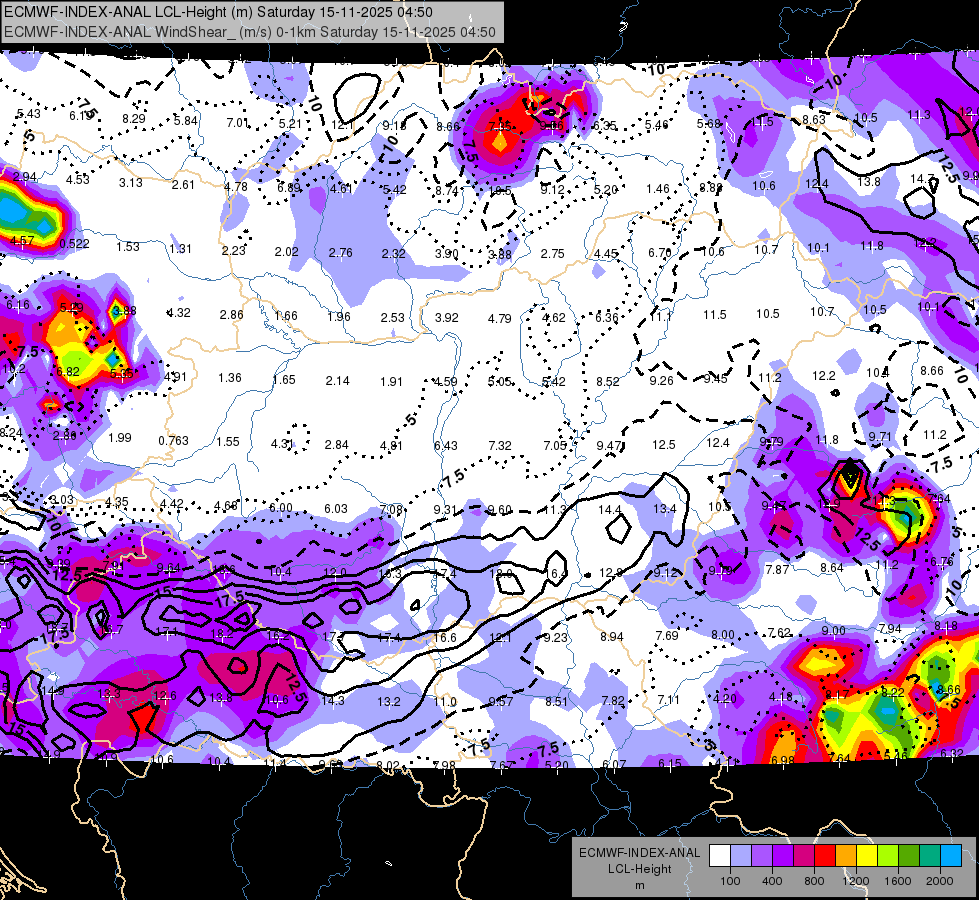Click the wind shear value 7.69
979x900 pixels.
pos(667,635)
